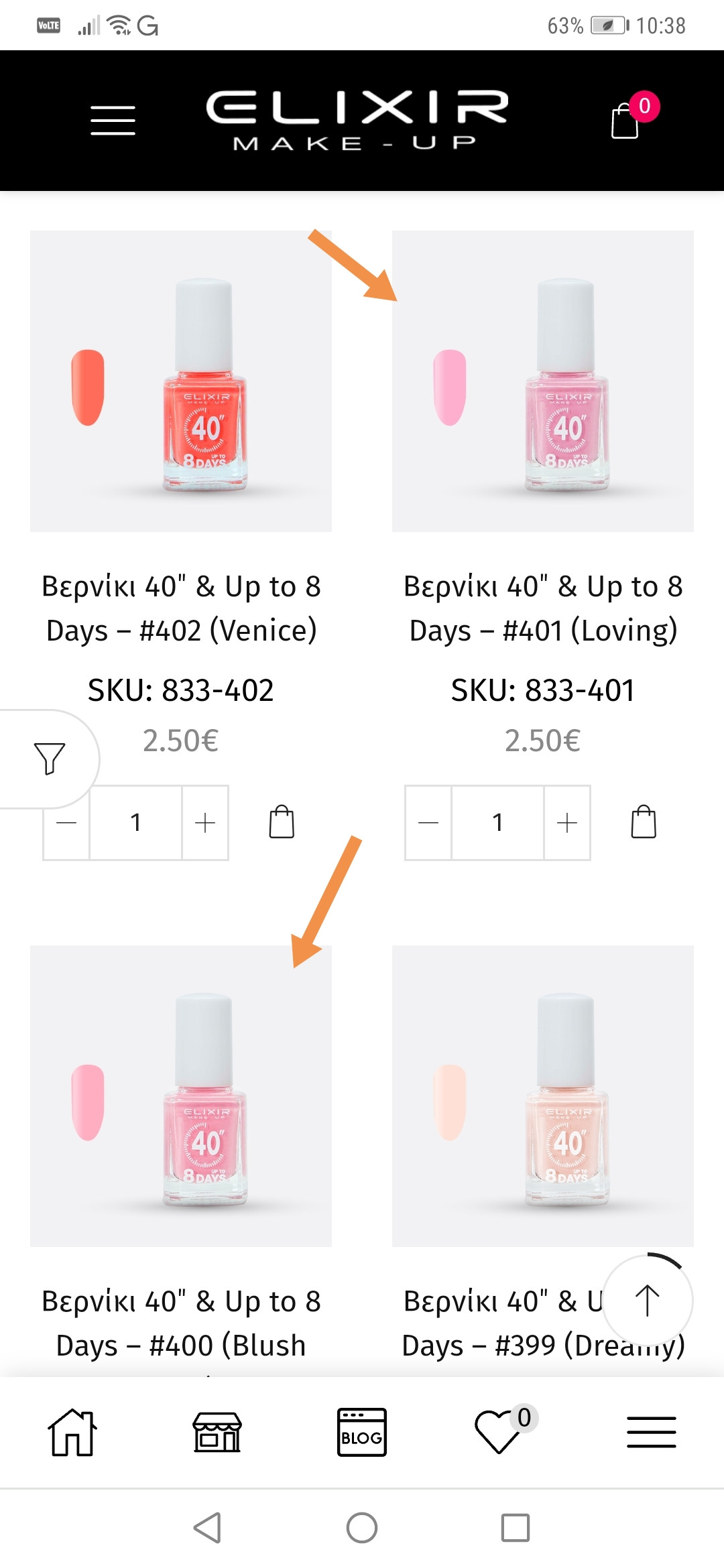The image size is (724, 1568).
Task: Select quantity field for #401 Loving
Action: [x=497, y=822]
